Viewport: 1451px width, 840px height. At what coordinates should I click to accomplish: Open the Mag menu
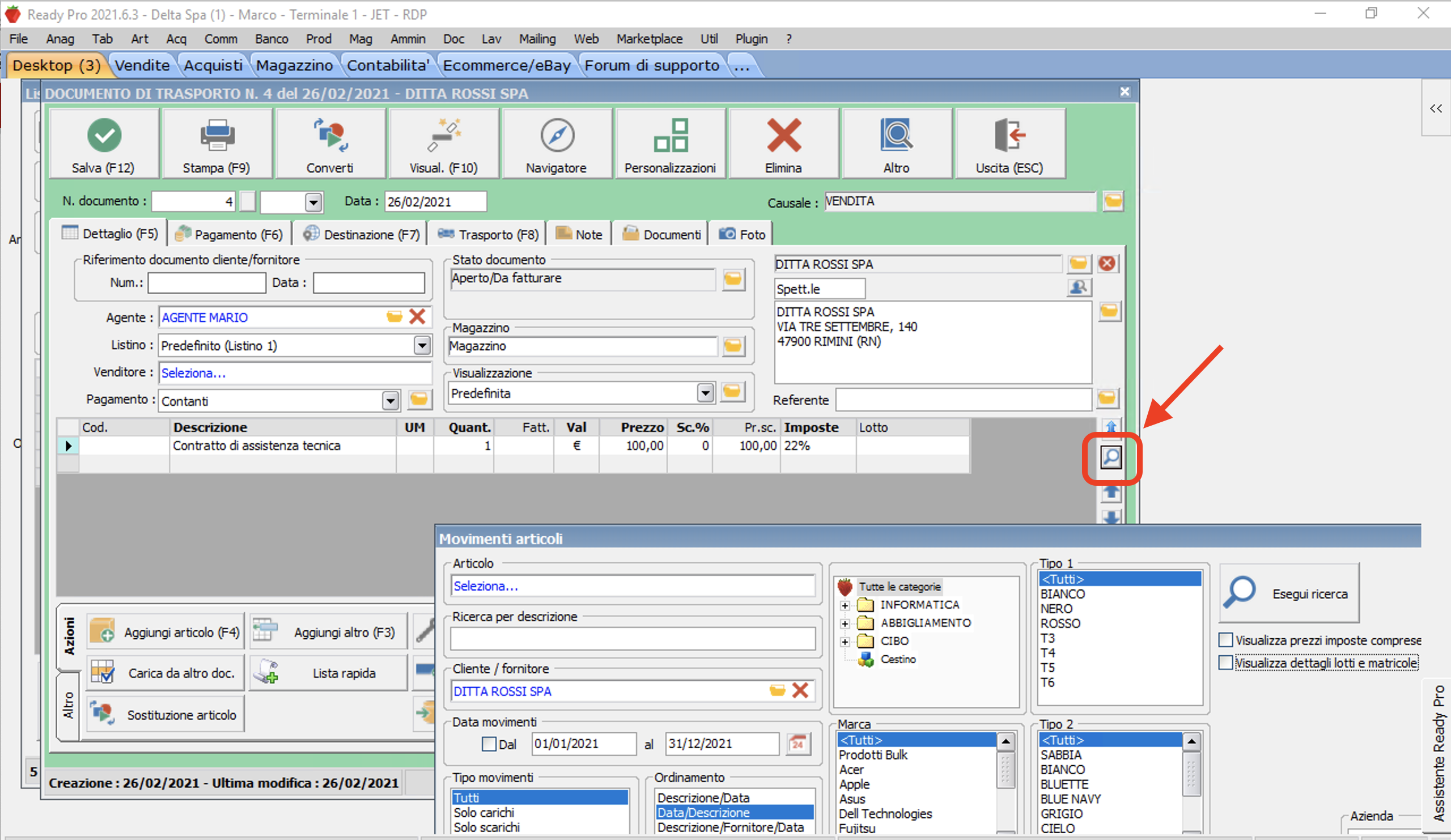(360, 39)
